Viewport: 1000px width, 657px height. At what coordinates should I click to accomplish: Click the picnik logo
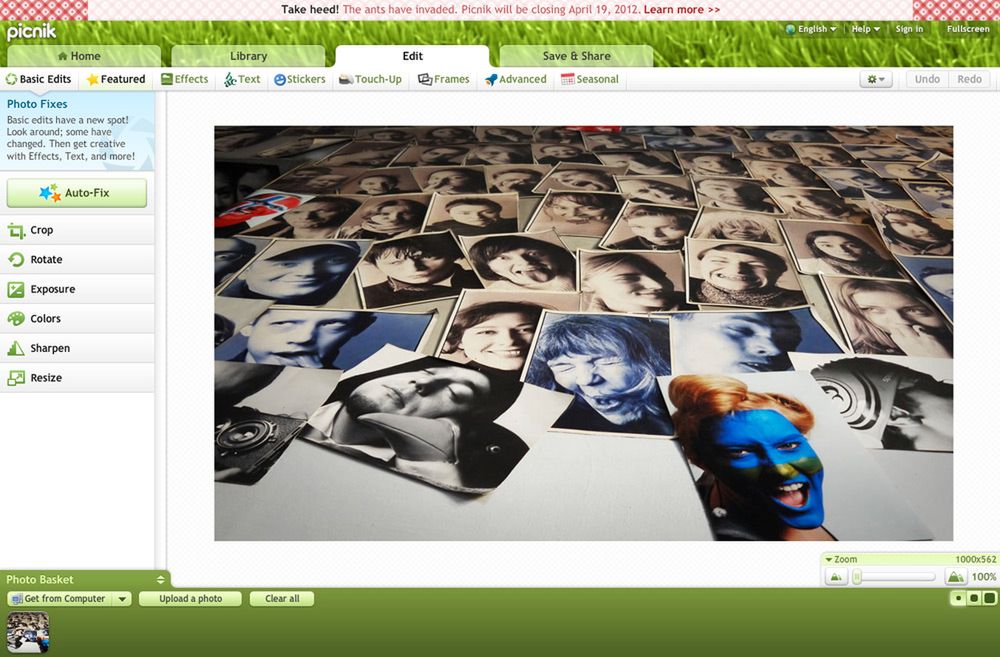(31, 32)
